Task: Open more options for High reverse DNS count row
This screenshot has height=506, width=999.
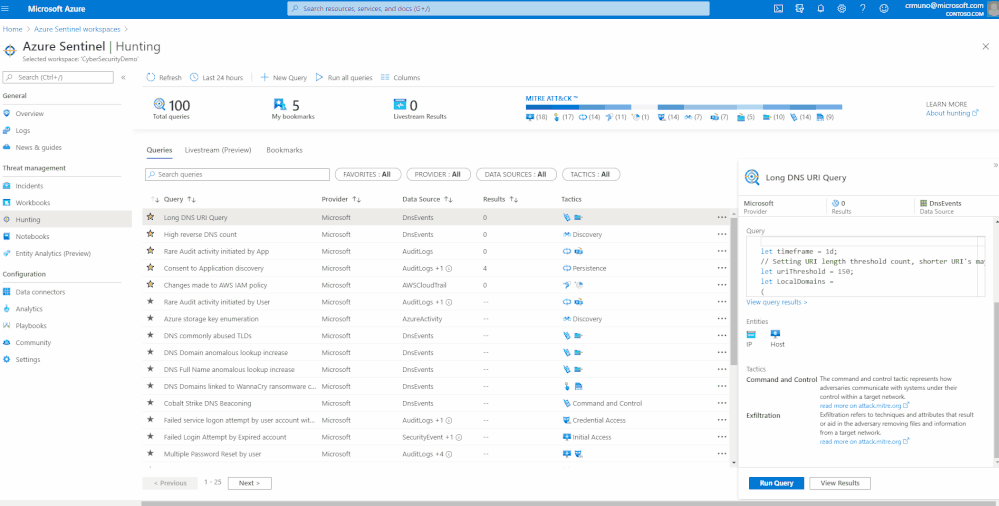Action: (721, 234)
